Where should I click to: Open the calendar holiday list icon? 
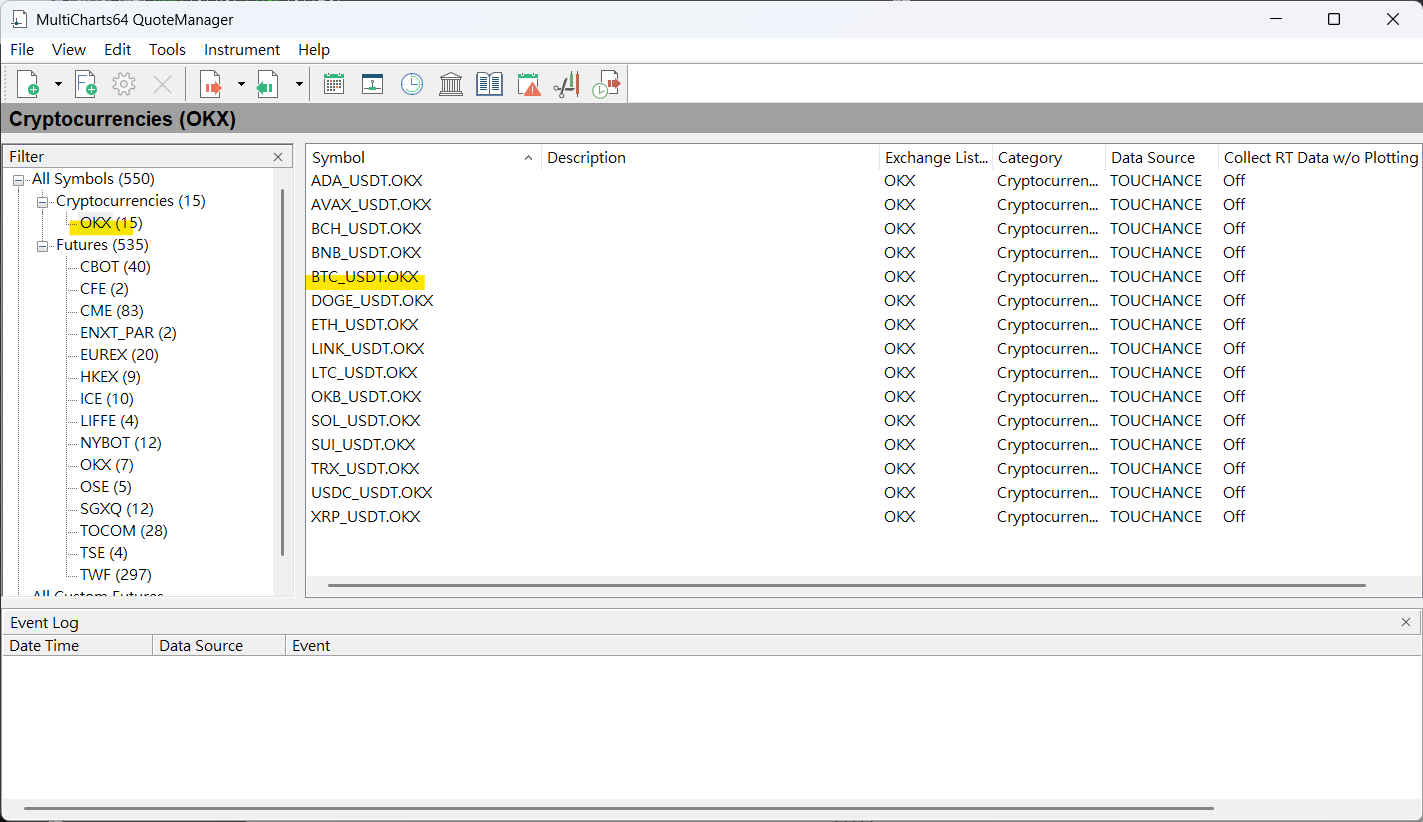coord(334,85)
